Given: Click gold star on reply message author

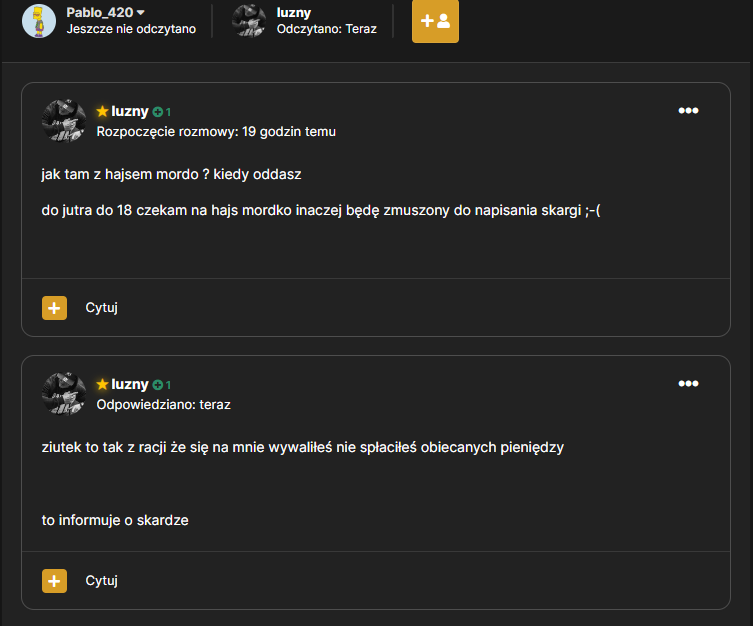Looking at the screenshot, I should (x=102, y=385).
